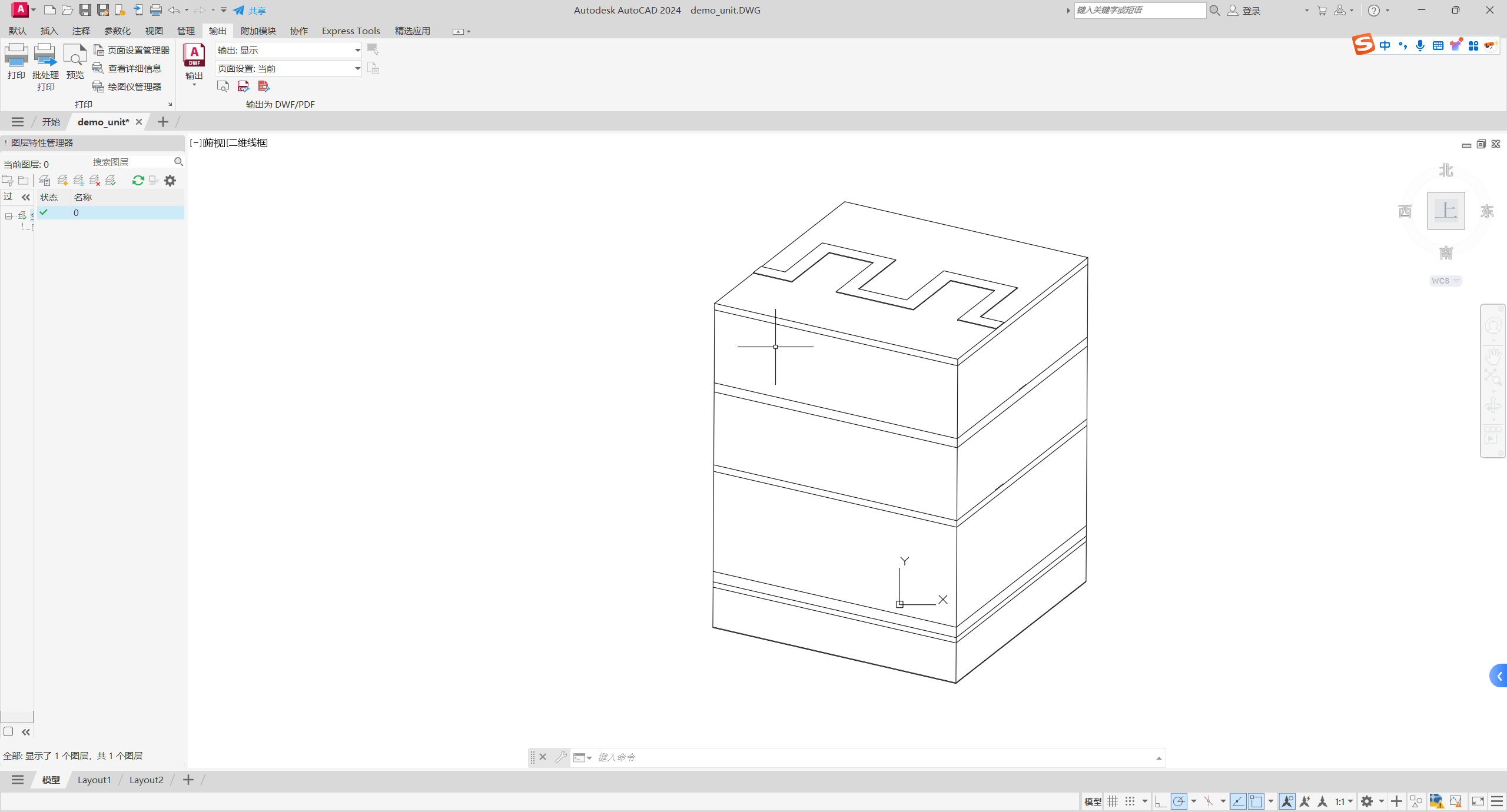Click the layer states manager icon
The width and height of the screenshot is (1507, 812).
(45, 181)
